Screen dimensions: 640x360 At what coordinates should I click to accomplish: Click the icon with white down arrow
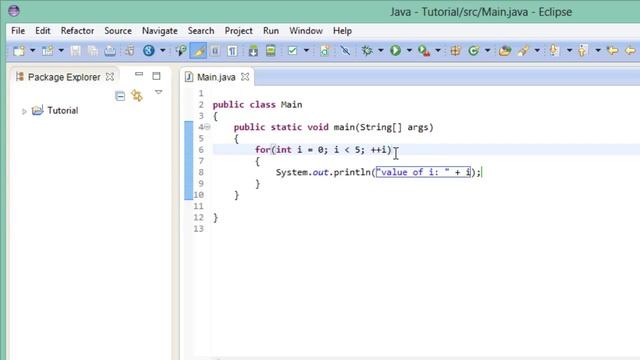(x=253, y=51)
